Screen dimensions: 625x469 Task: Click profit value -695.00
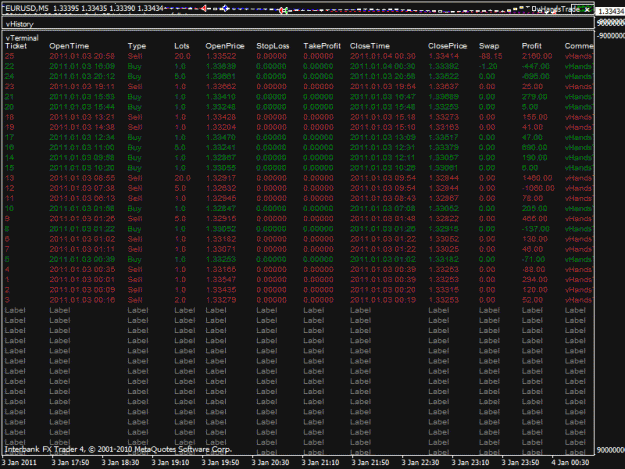point(536,77)
